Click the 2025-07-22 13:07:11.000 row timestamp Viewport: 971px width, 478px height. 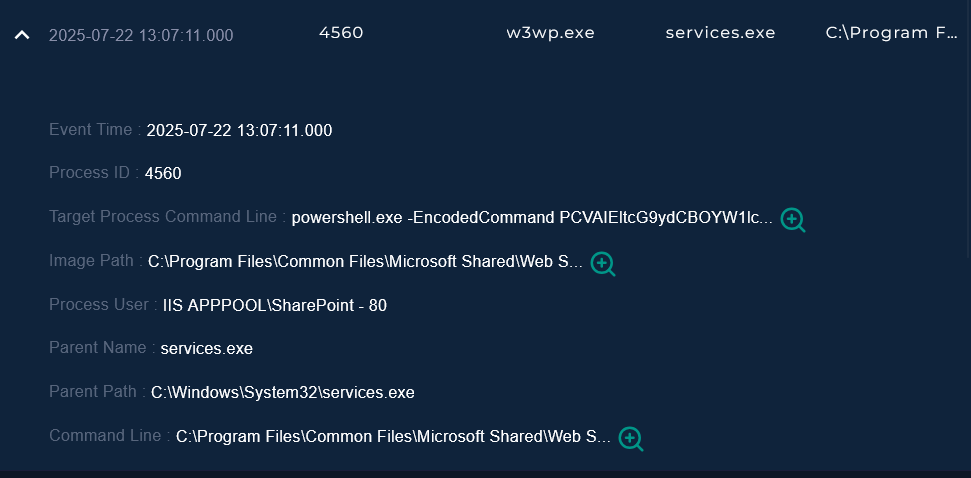[x=141, y=36]
